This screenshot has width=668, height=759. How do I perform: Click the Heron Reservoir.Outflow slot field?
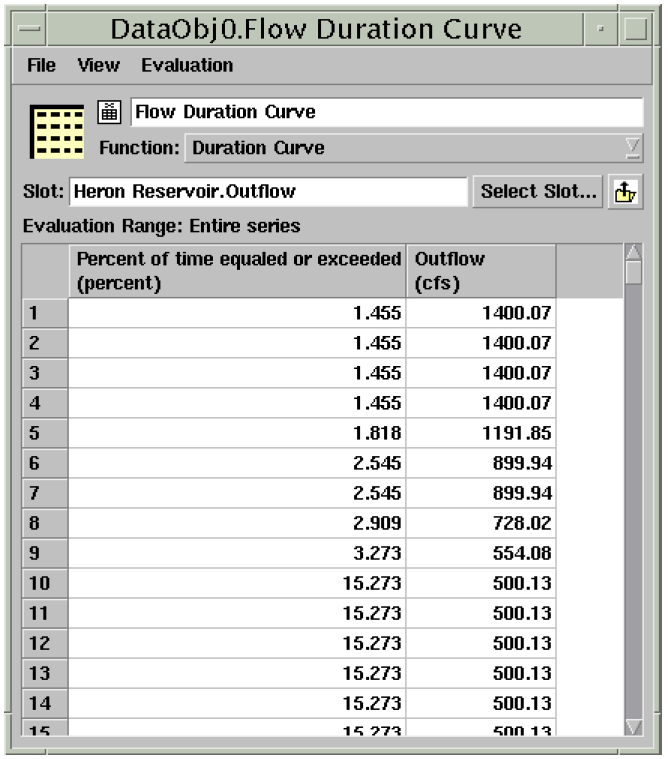[268, 192]
